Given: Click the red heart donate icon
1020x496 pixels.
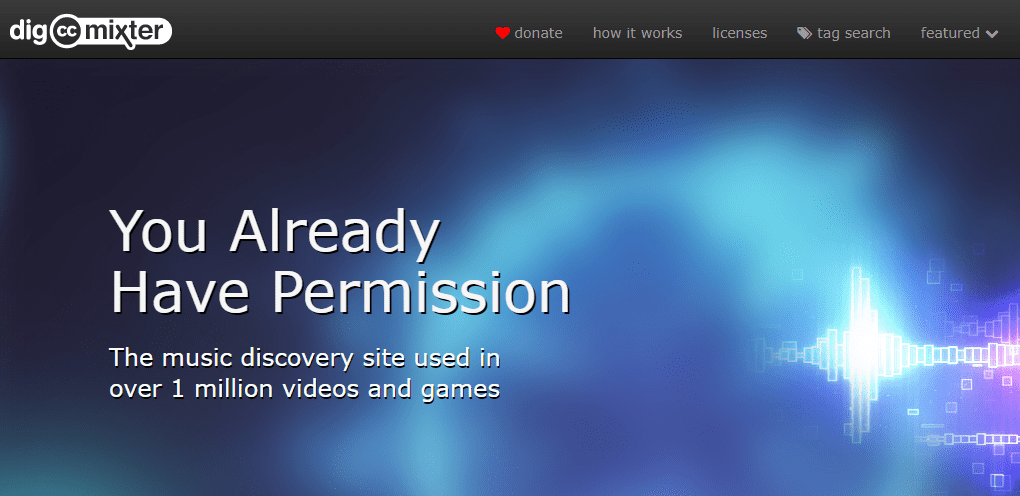Looking at the screenshot, I should pyautogui.click(x=502, y=33).
